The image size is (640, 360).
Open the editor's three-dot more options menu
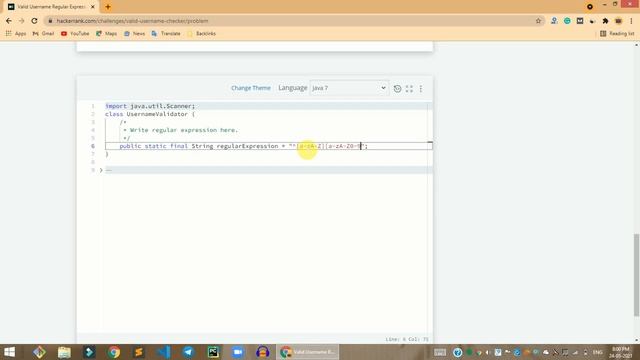[x=421, y=89]
